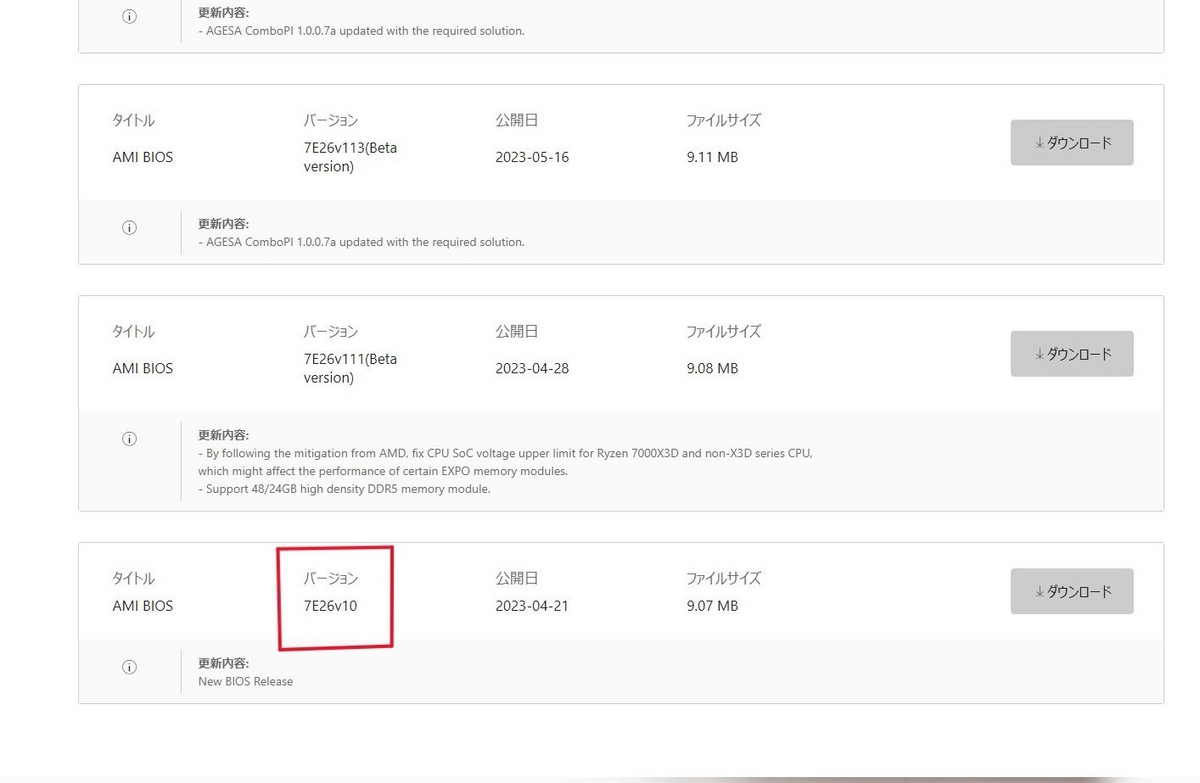
Task: Click 'which might affect the performance' note line
Action: point(383,471)
